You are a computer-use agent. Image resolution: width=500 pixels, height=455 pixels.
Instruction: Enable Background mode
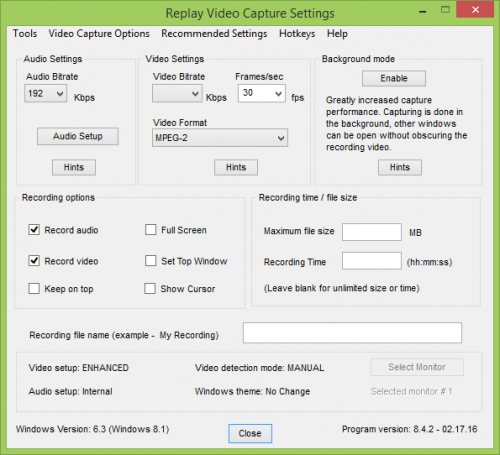(394, 78)
